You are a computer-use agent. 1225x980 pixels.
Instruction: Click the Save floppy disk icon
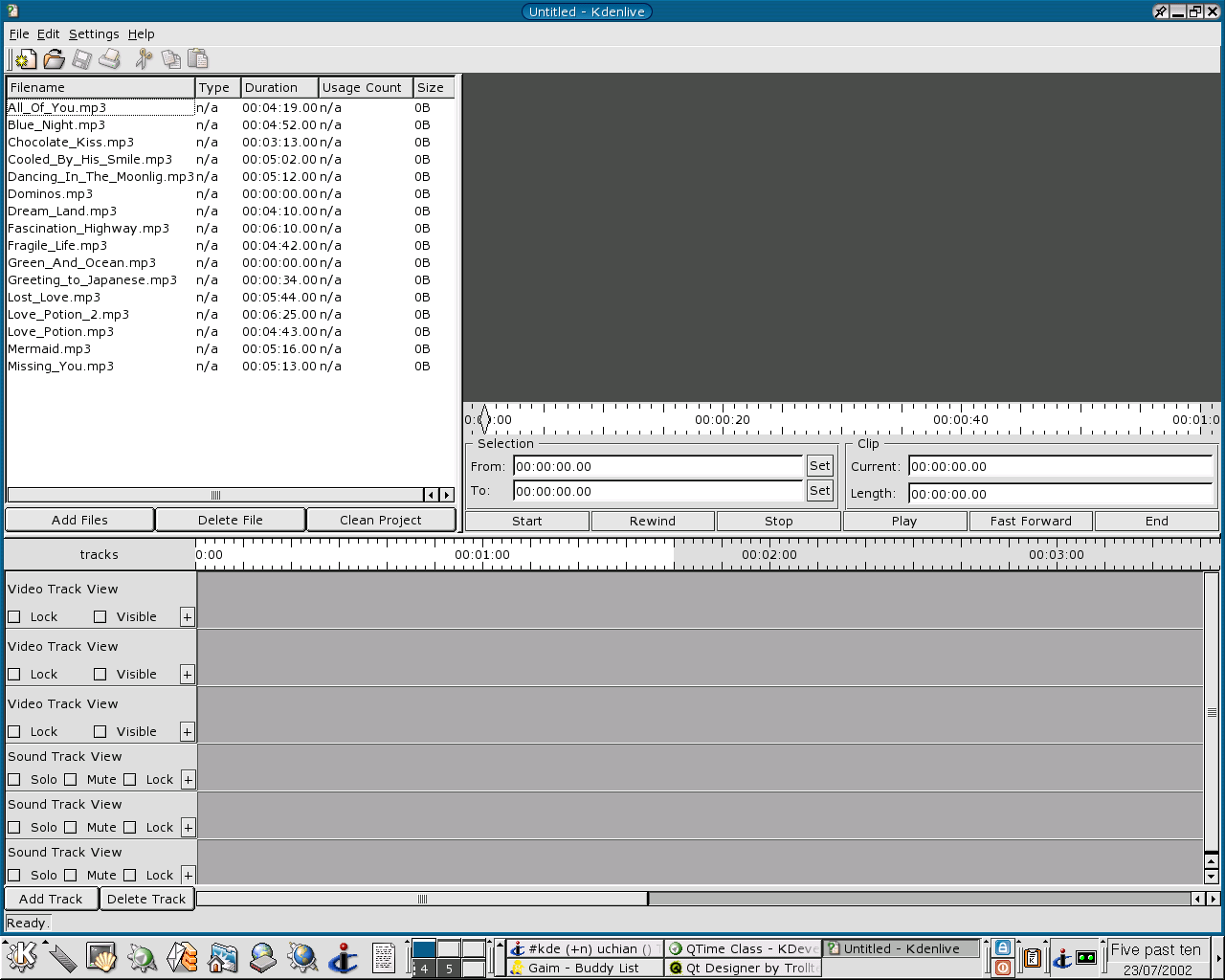(x=82, y=59)
